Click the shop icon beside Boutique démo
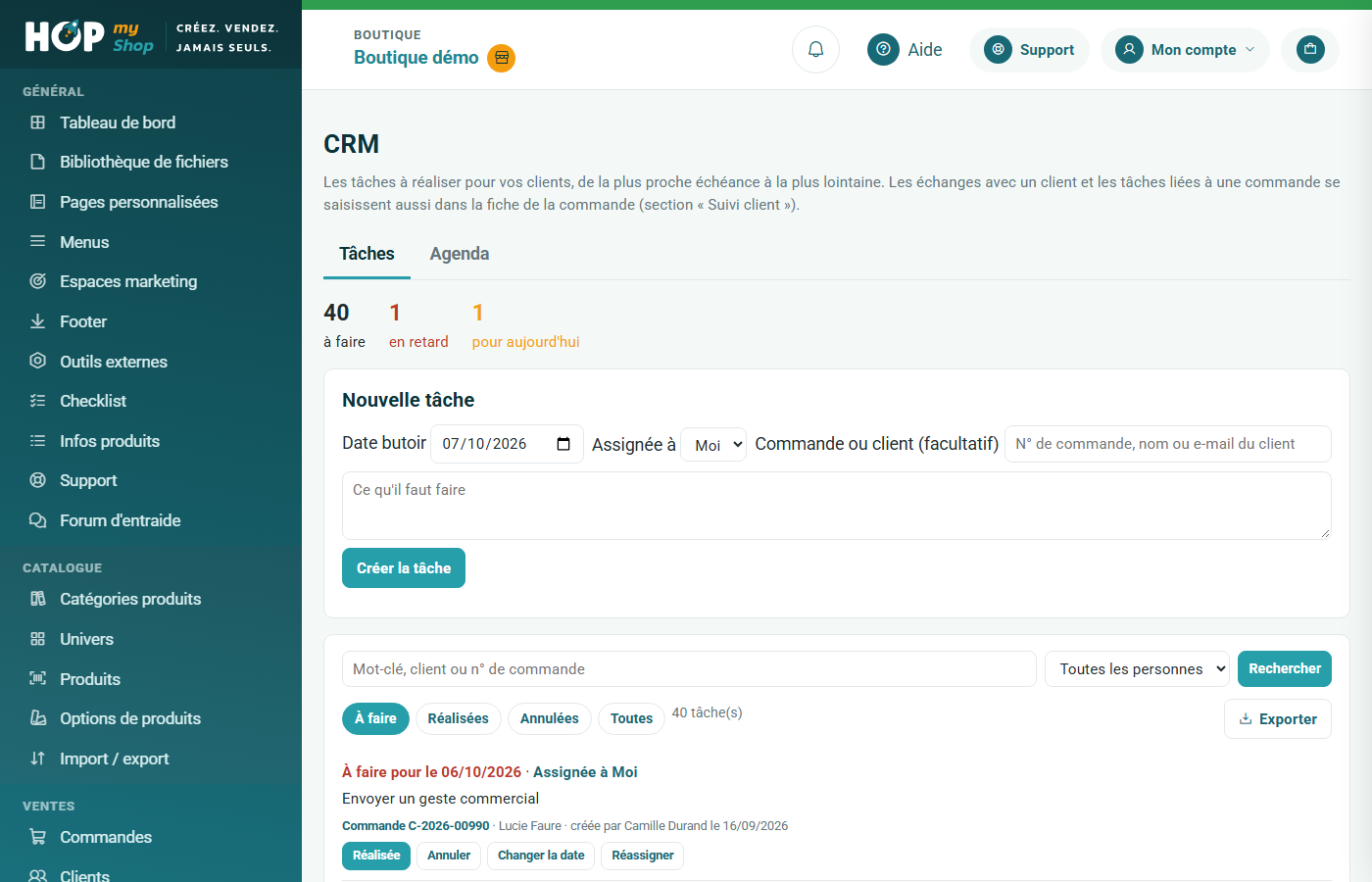This screenshot has width=1372, height=882. [502, 58]
